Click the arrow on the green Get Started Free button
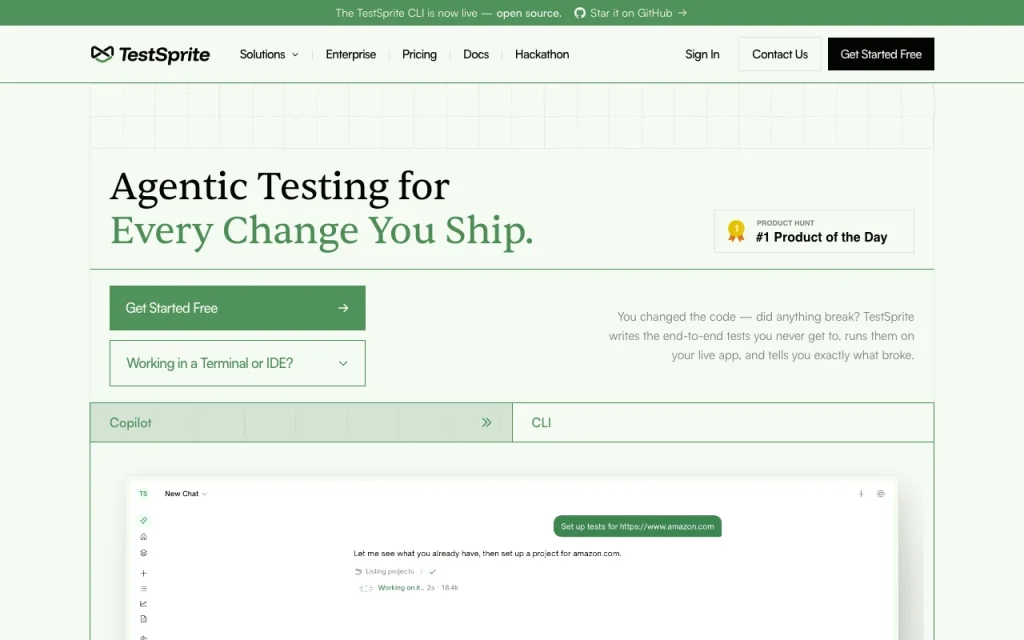Screen dimensions: 1024x640 tap(343, 308)
